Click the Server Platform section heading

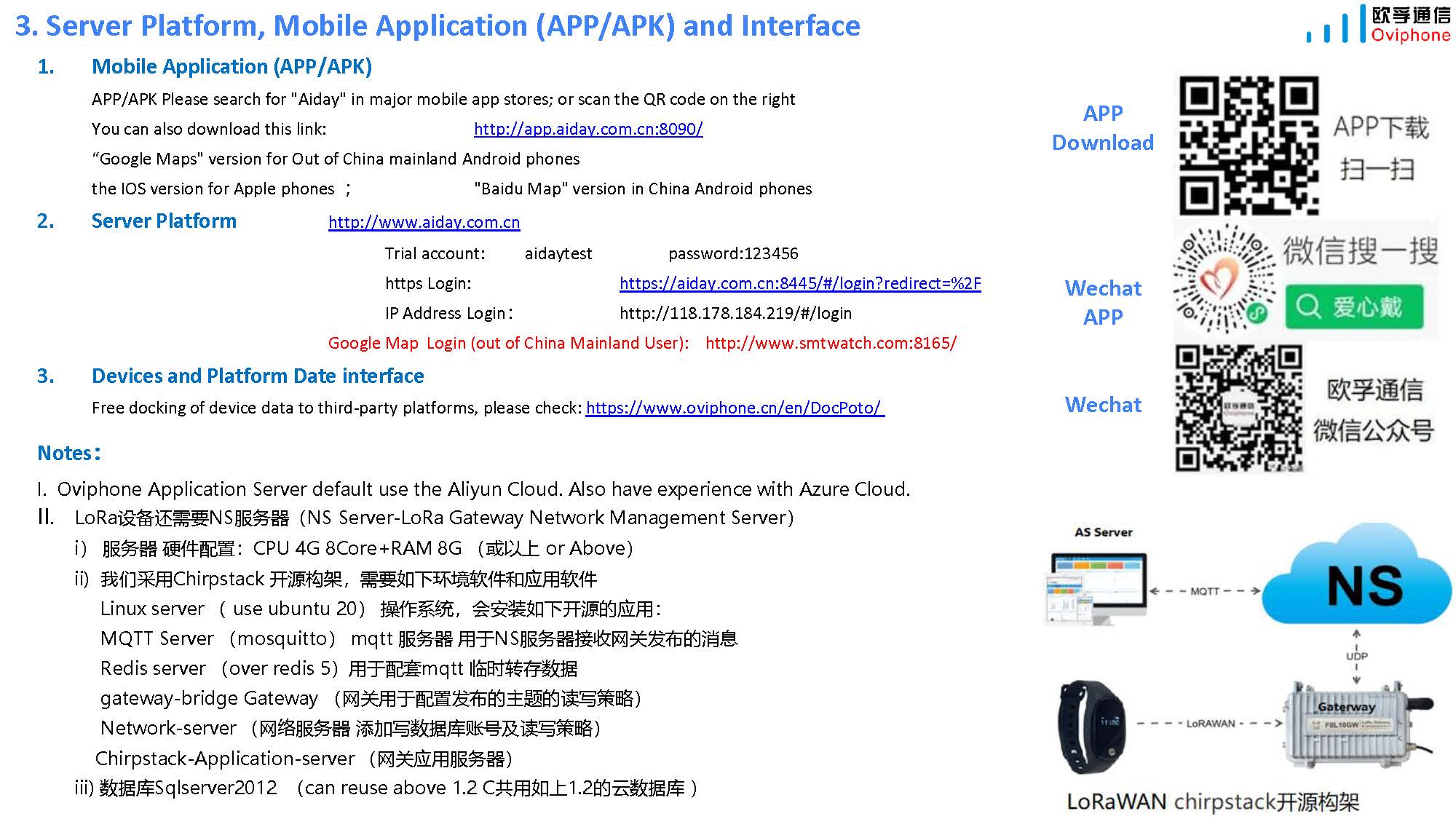pyautogui.click(x=164, y=221)
